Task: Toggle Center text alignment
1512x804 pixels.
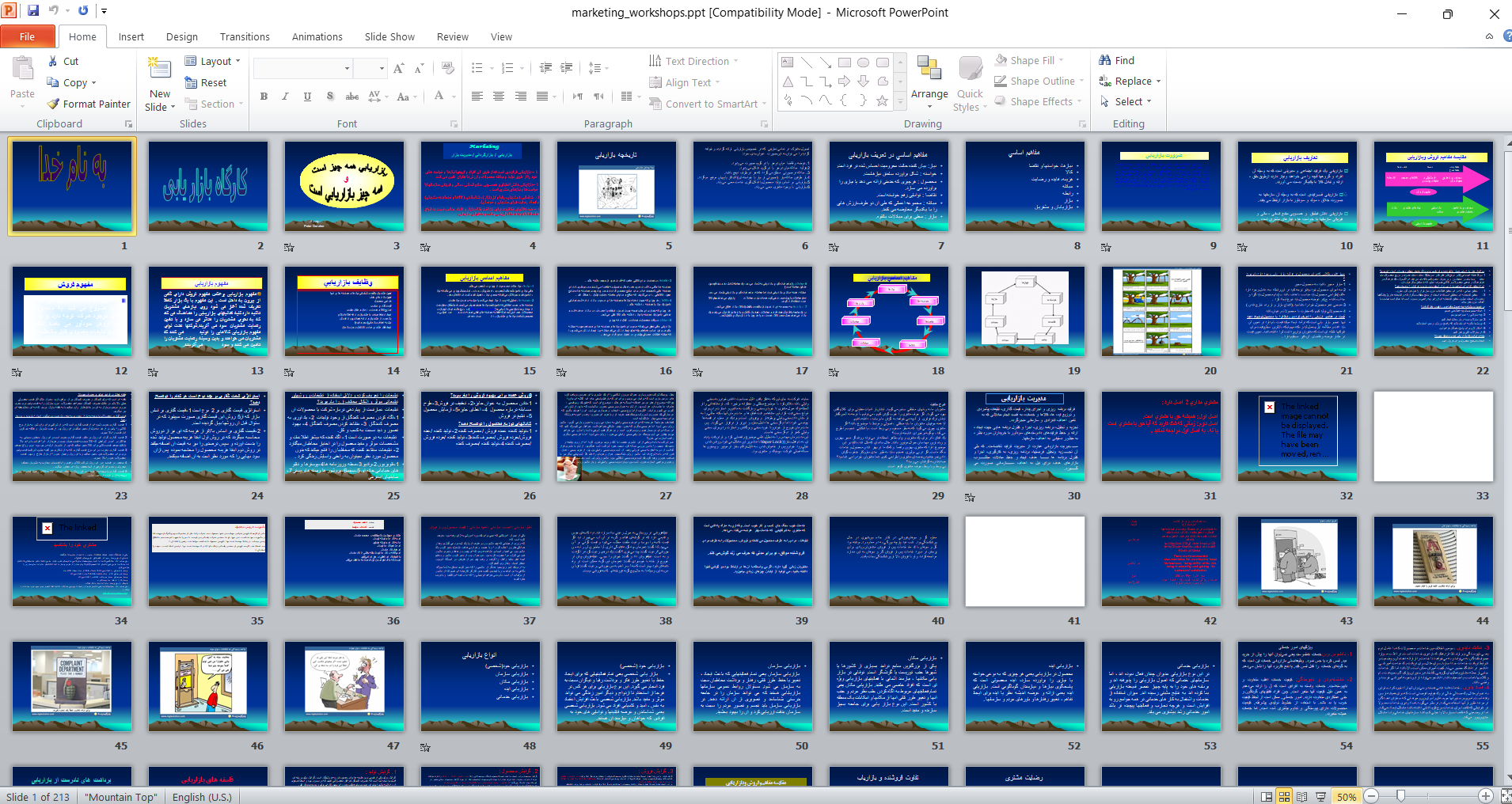Action: point(499,97)
